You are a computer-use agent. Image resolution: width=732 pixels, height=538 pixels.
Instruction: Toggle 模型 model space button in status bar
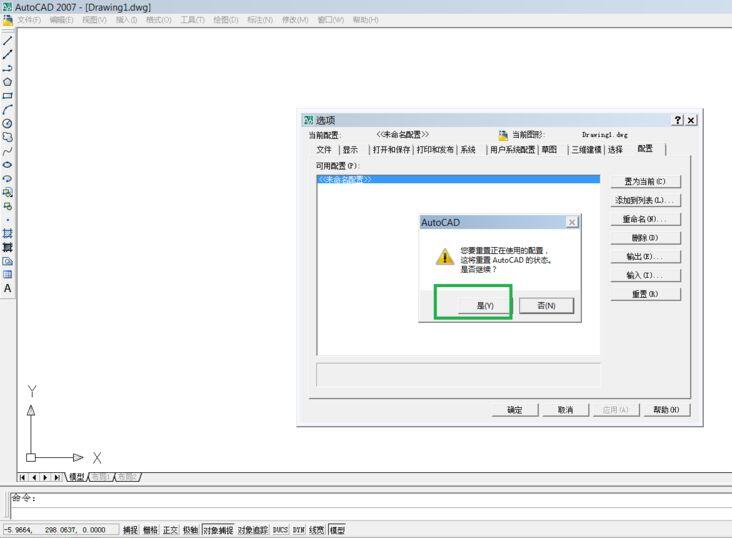click(337, 530)
